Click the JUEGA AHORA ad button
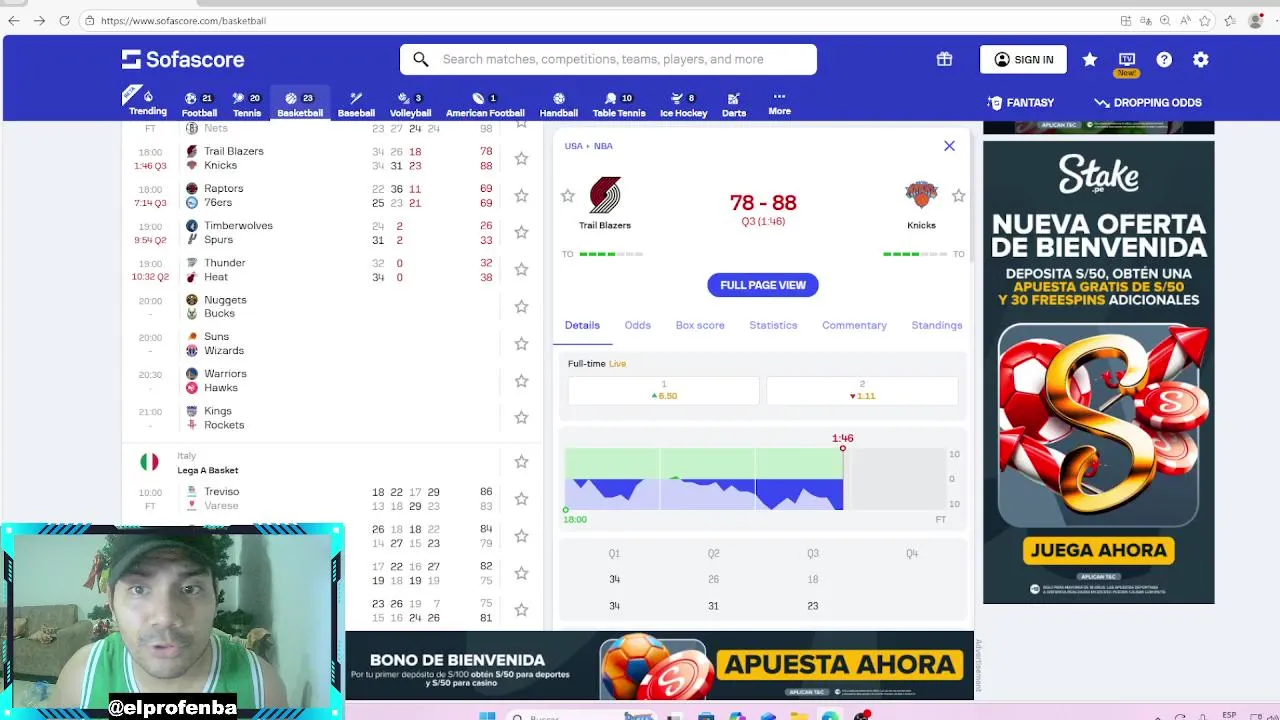 coord(1098,550)
